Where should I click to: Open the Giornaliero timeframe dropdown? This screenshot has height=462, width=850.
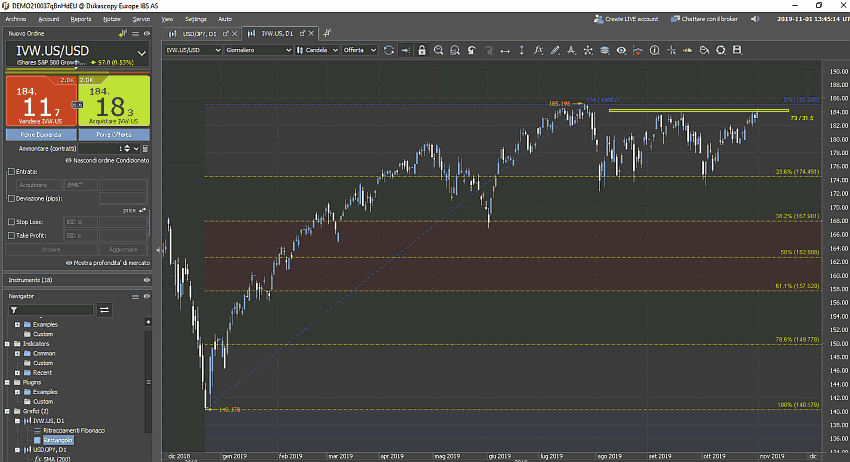click(x=259, y=49)
